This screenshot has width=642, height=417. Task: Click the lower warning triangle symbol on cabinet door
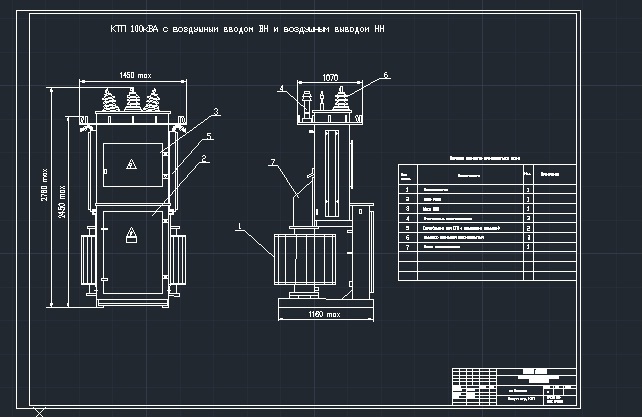(131, 235)
